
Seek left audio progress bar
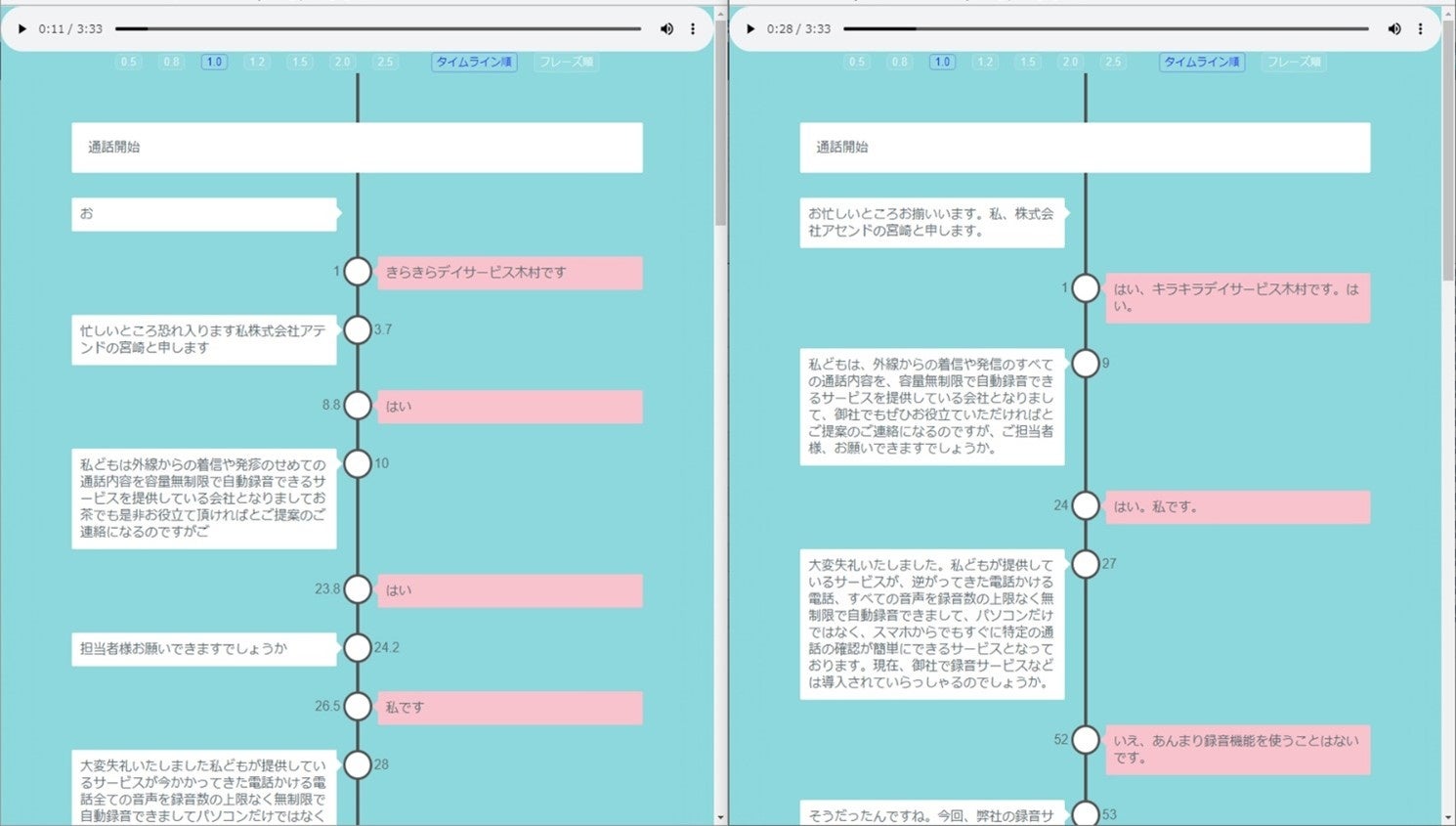378,29
